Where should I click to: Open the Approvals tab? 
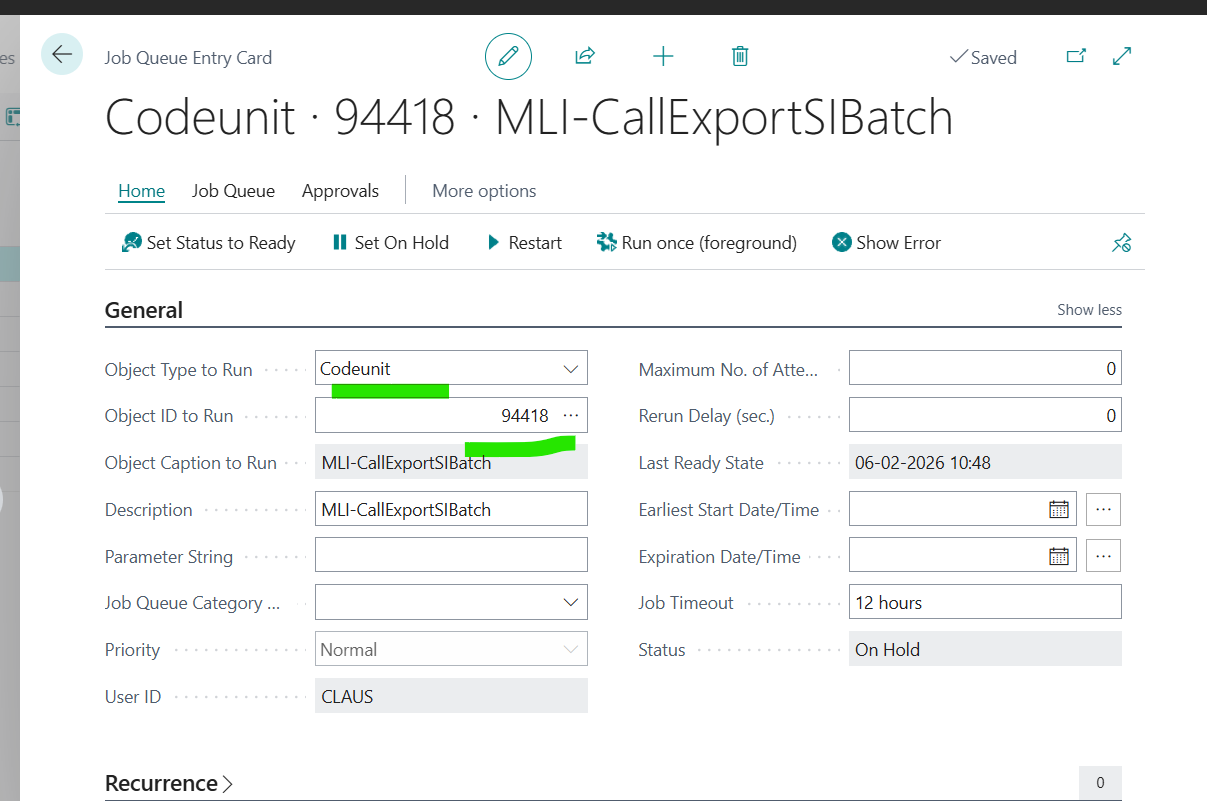pyautogui.click(x=340, y=191)
